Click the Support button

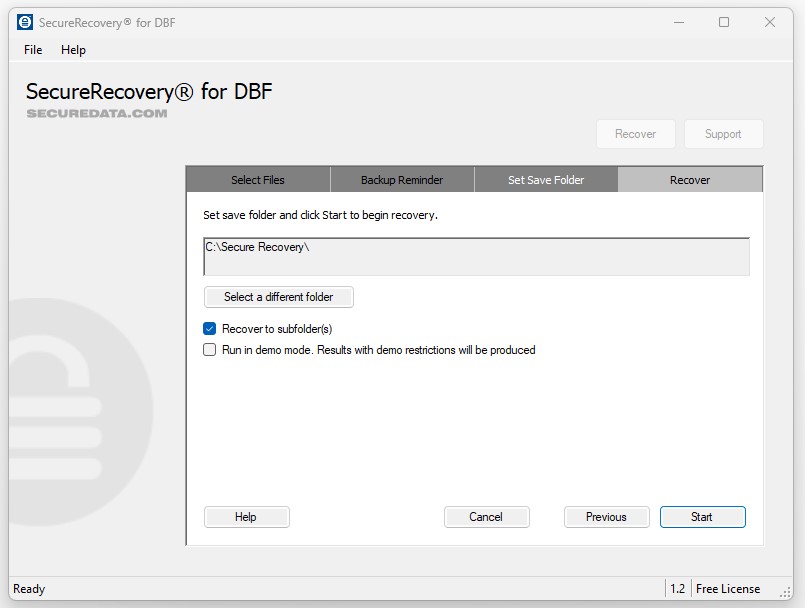click(722, 134)
